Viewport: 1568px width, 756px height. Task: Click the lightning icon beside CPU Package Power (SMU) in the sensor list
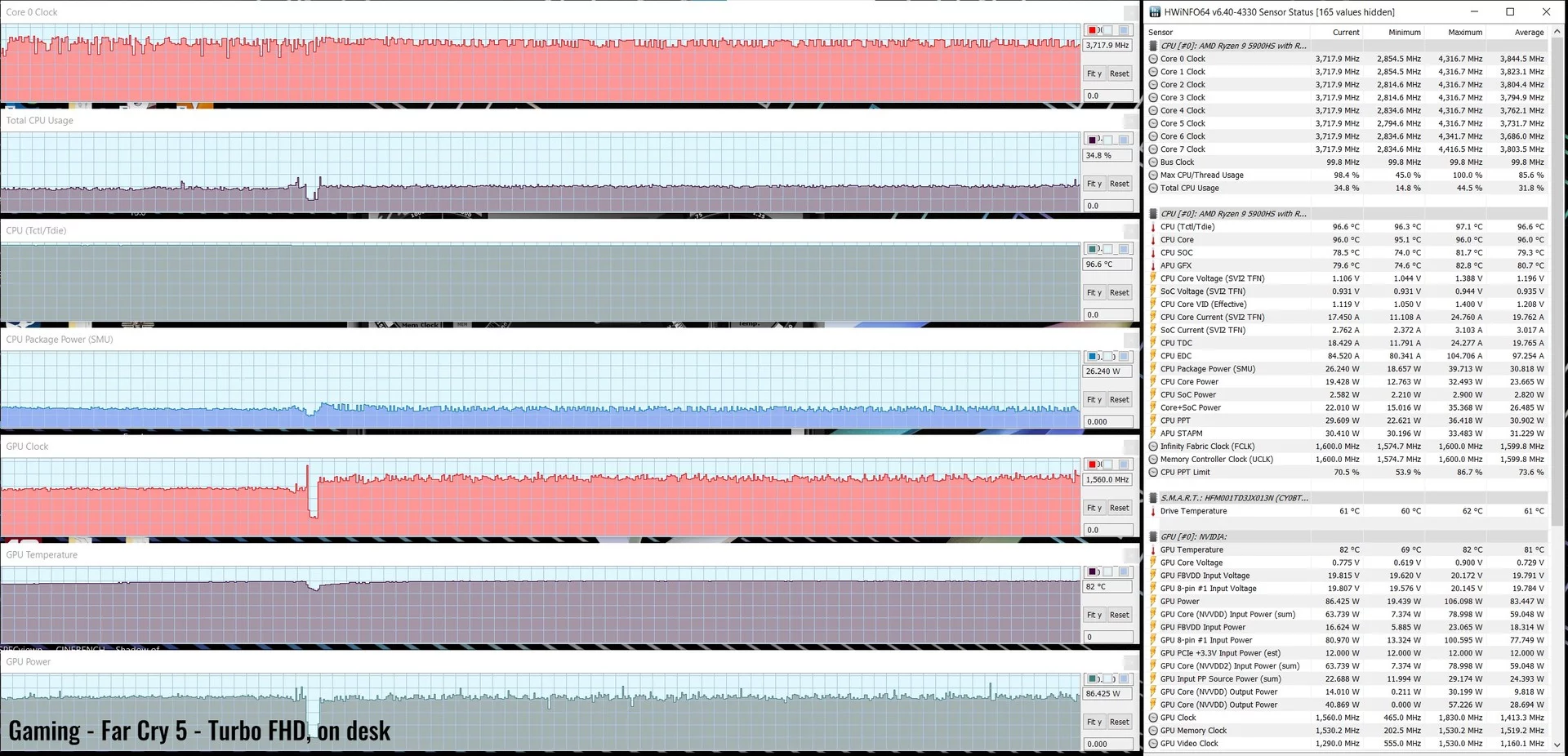coord(1153,369)
